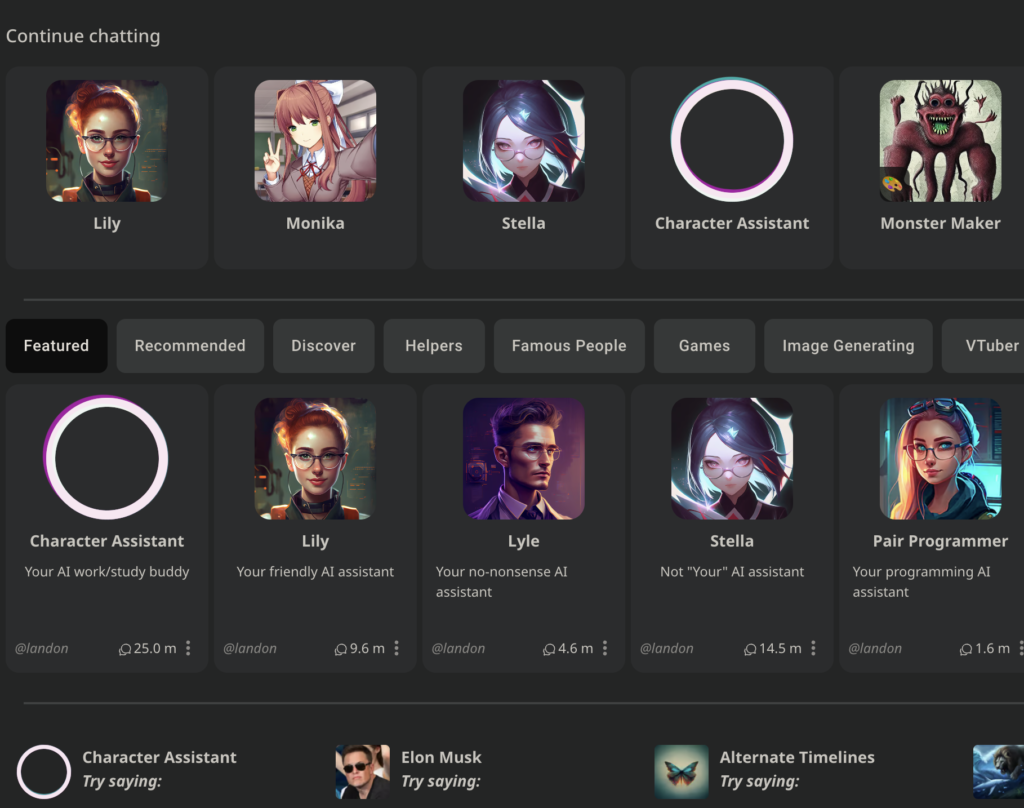Click @landon link on Stella card

click(x=666, y=649)
